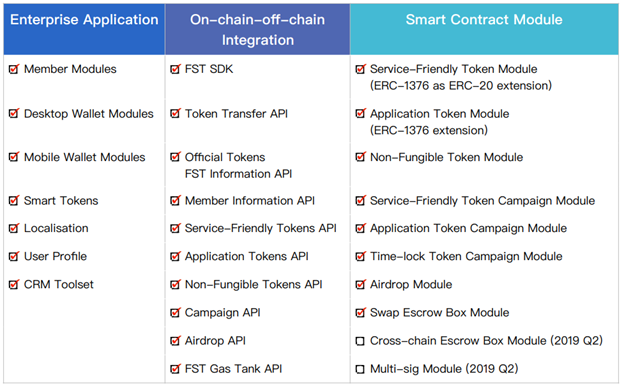Uncheck the Member Modules checkbox
624x388 pixels.
click(x=14, y=69)
